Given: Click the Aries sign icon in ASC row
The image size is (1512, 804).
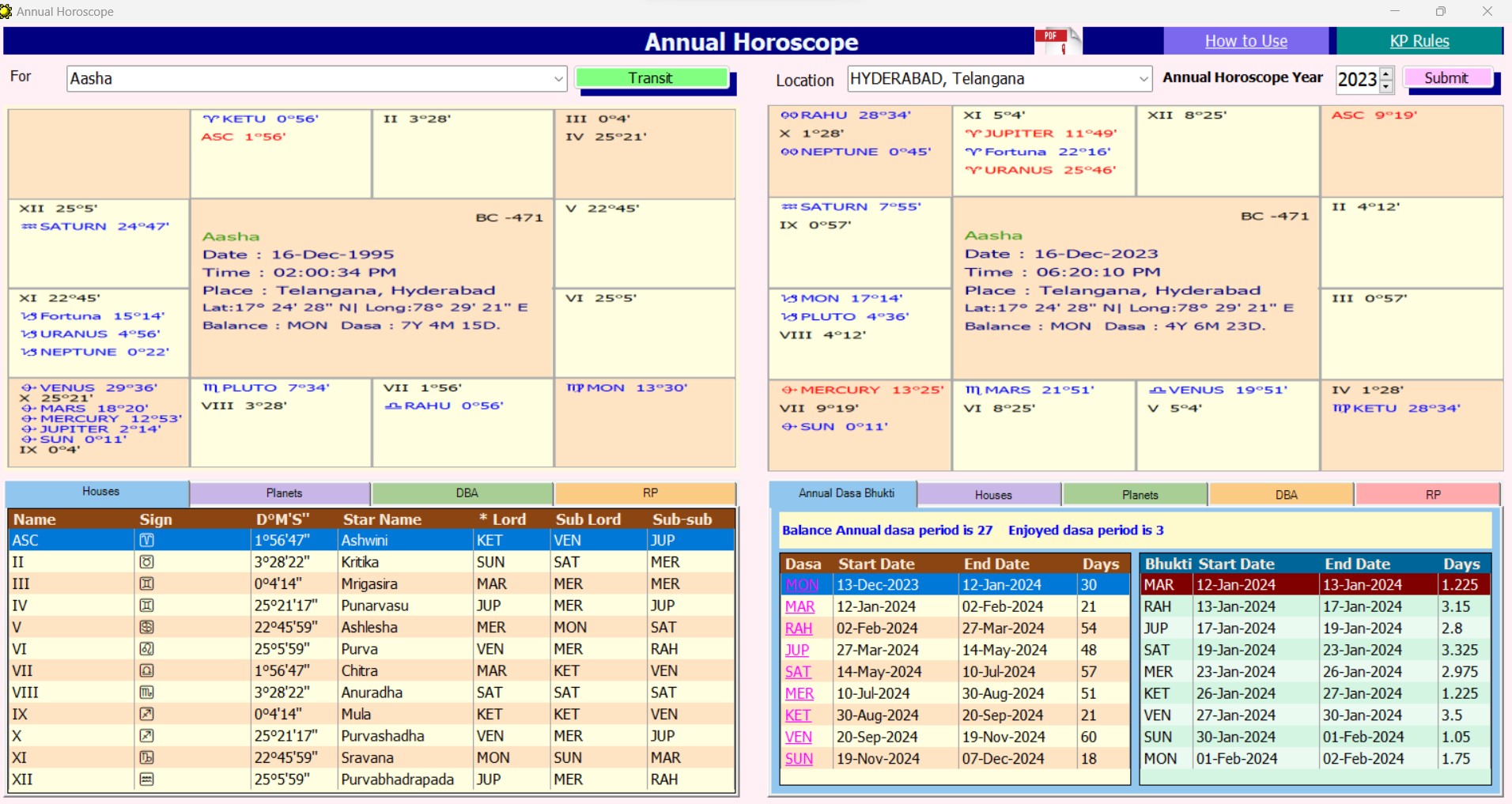Looking at the screenshot, I should click(146, 541).
